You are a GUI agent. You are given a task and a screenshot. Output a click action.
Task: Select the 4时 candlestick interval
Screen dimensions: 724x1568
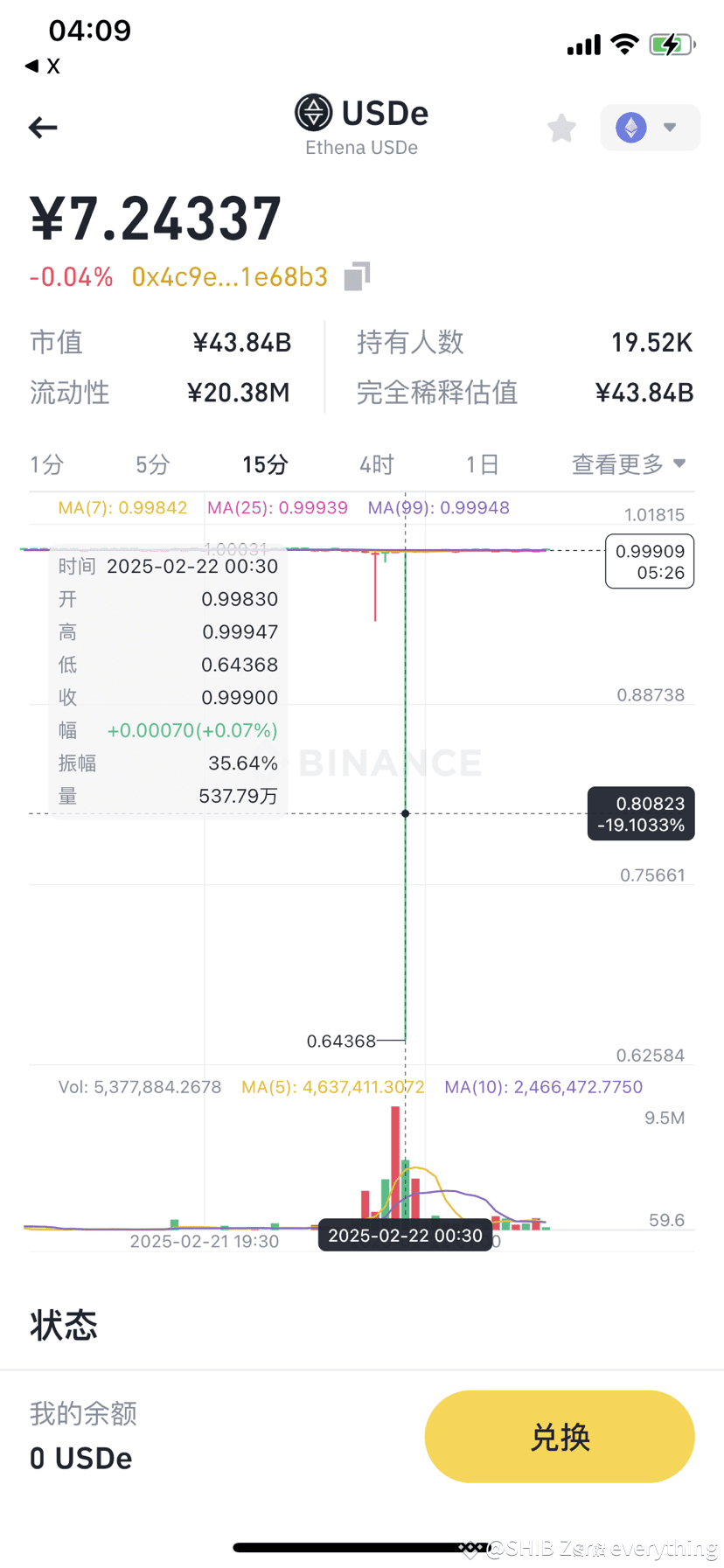tap(375, 464)
